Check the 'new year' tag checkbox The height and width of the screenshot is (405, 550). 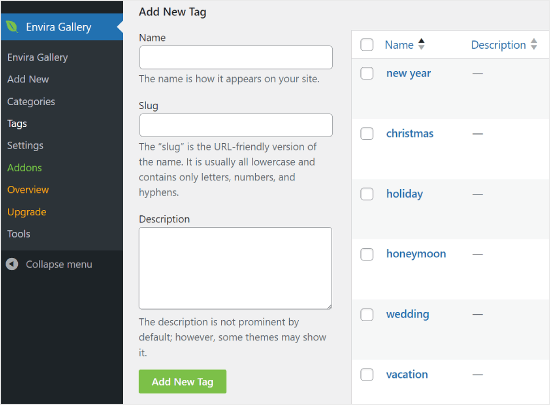[x=367, y=73]
